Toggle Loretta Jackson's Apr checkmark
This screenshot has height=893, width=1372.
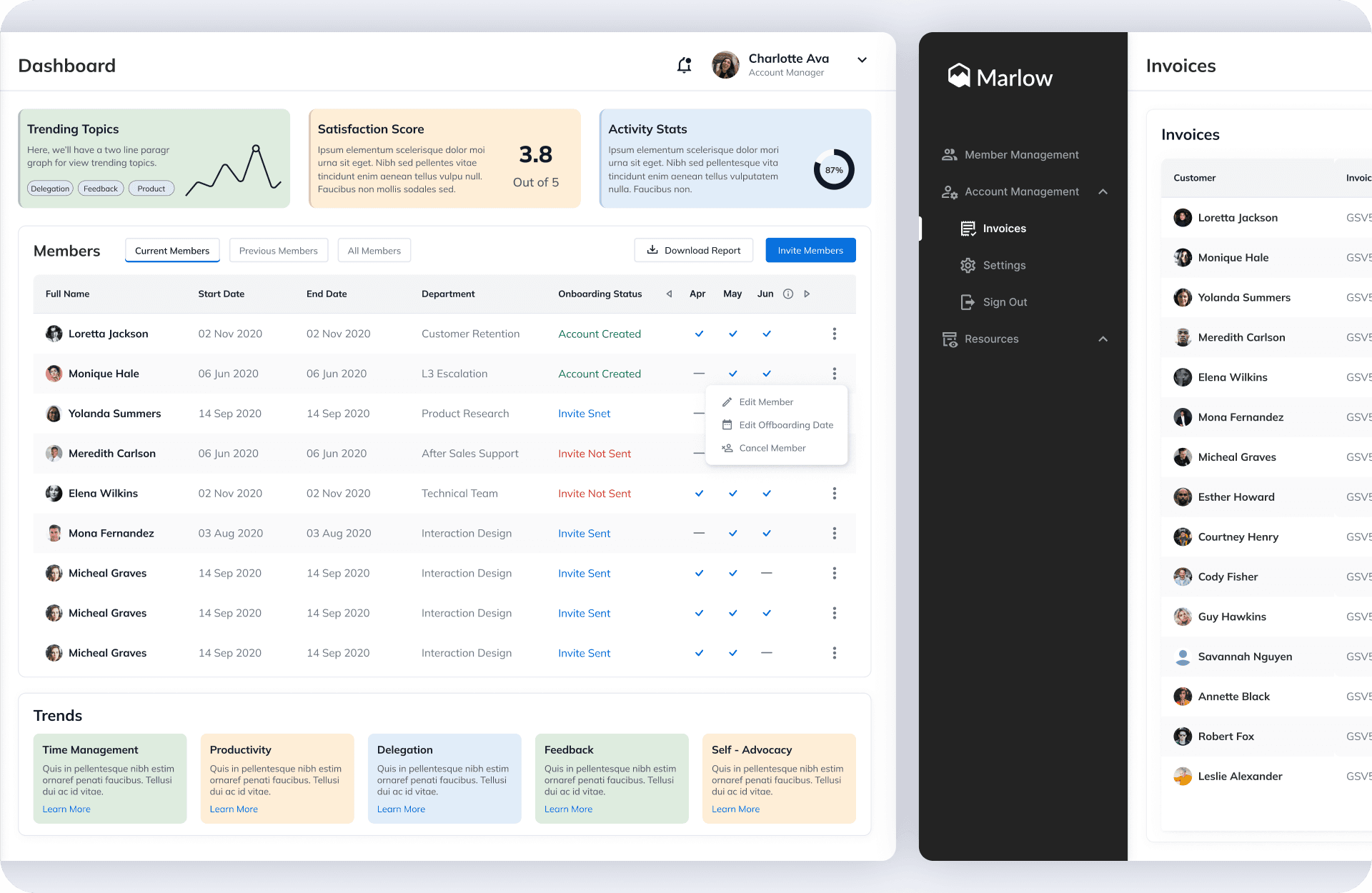(699, 334)
